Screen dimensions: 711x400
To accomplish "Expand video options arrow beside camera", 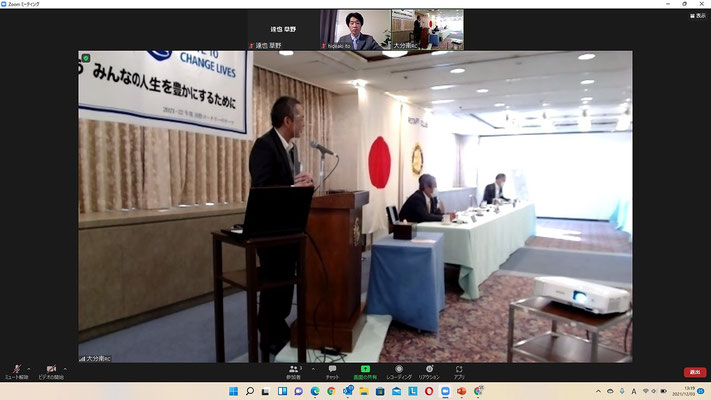I will [x=65, y=369].
